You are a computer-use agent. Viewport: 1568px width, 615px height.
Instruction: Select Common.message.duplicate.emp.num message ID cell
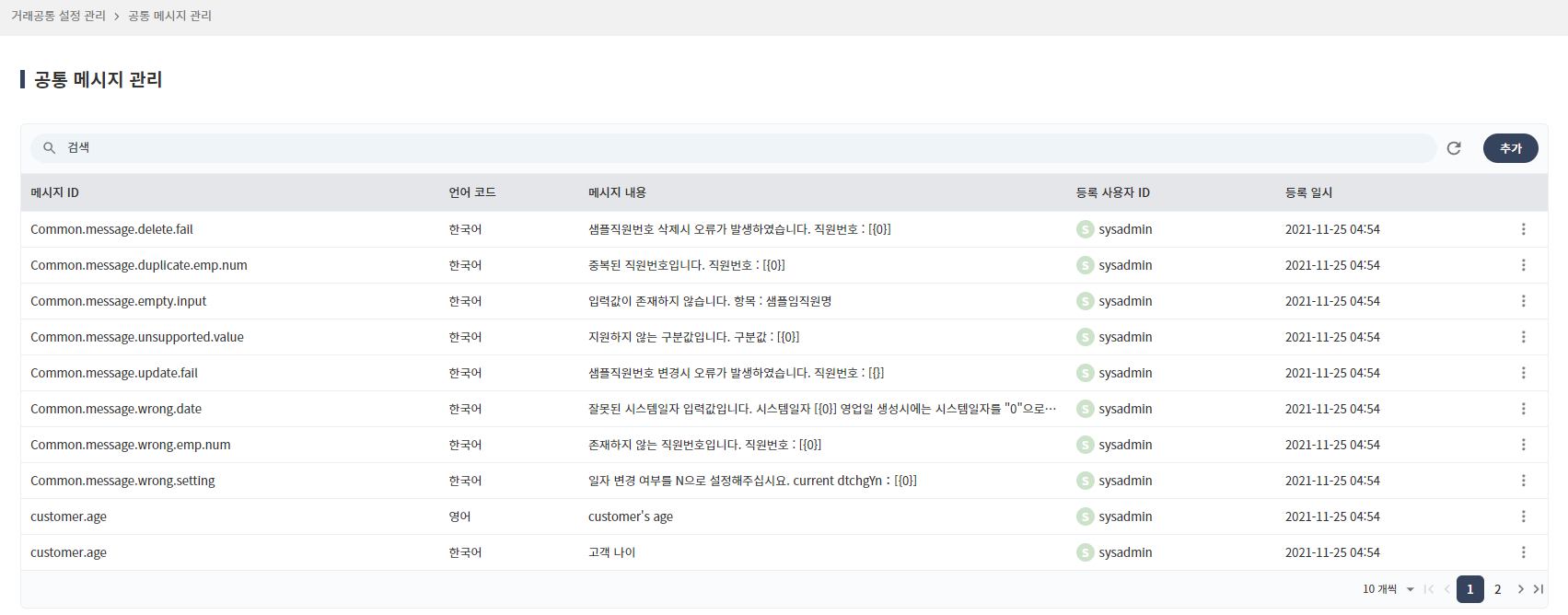(x=139, y=265)
